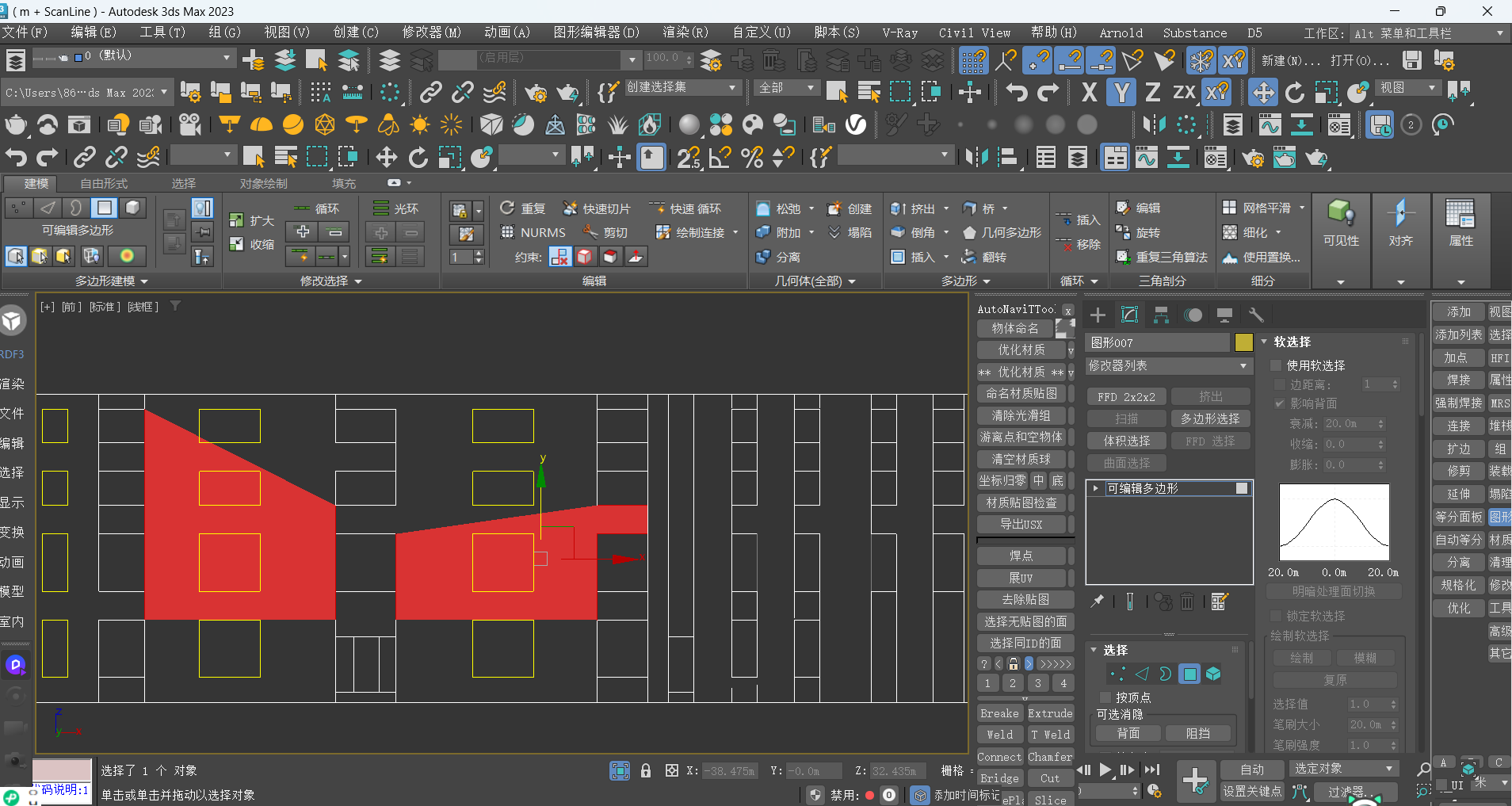1512x806 pixels.
Task: Open the Utilities wrench panel icon
Action: (x=1256, y=315)
